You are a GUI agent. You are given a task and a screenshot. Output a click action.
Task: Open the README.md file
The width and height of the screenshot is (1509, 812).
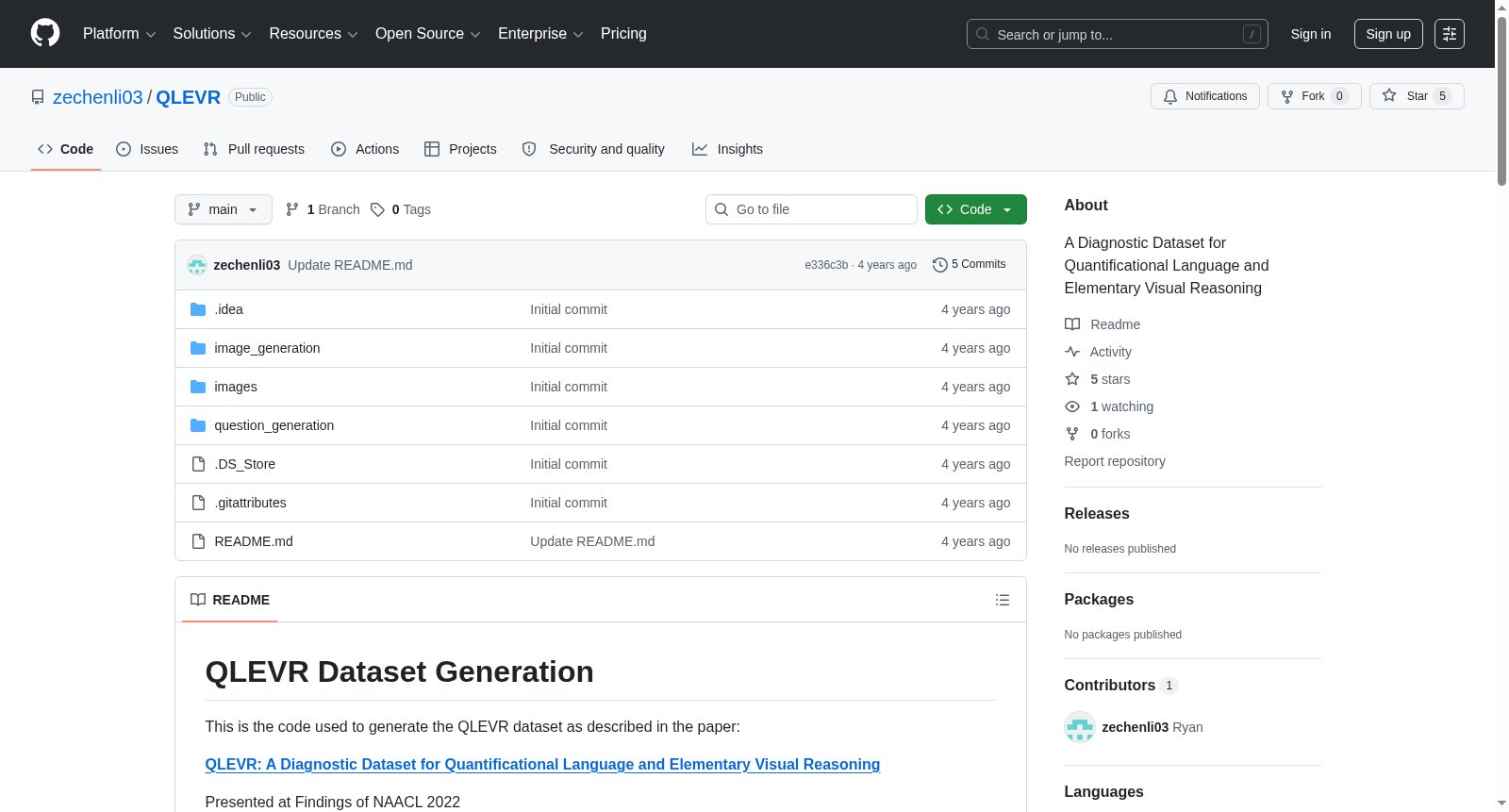(x=254, y=541)
